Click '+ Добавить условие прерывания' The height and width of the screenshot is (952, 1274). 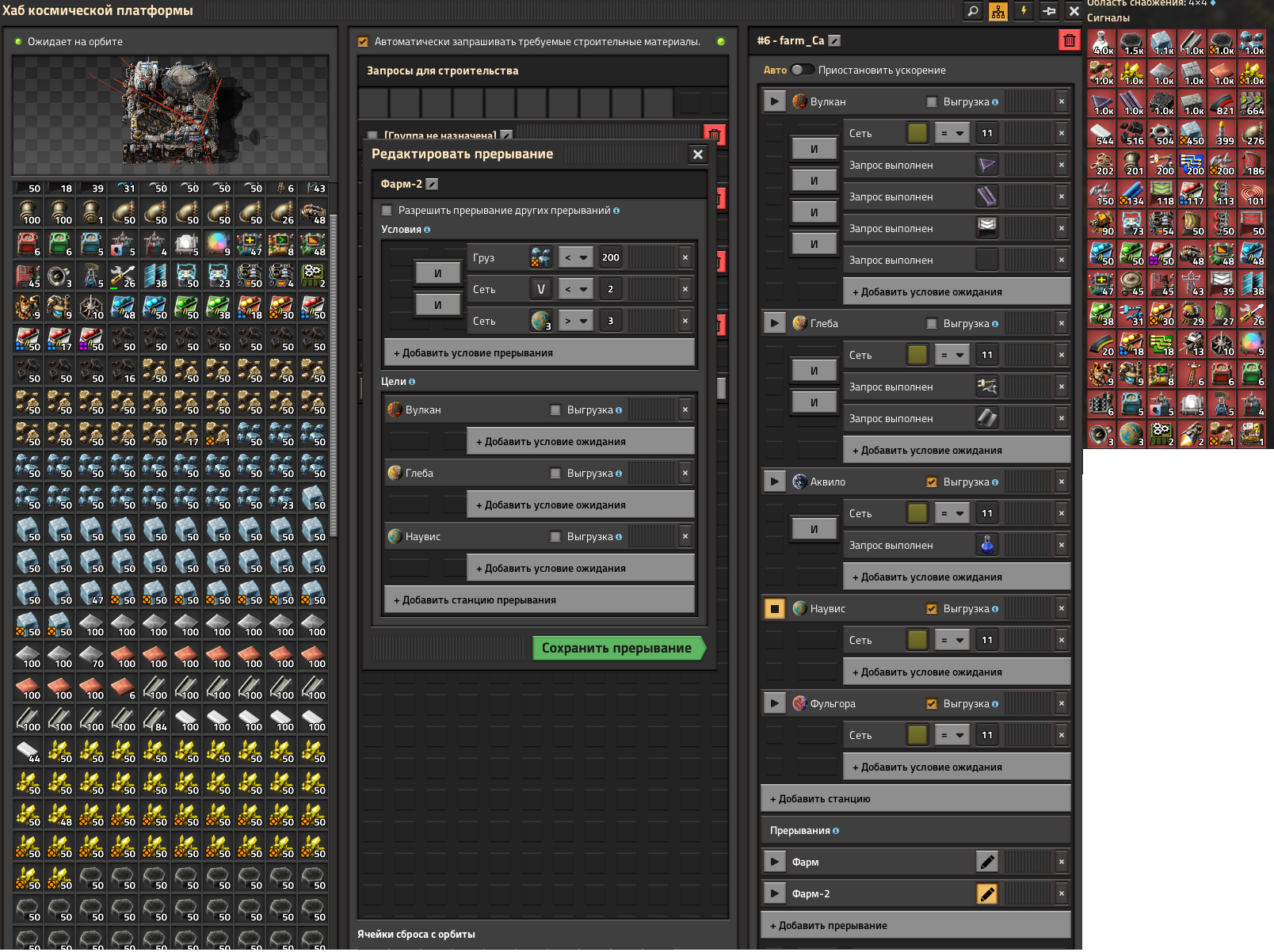click(540, 352)
